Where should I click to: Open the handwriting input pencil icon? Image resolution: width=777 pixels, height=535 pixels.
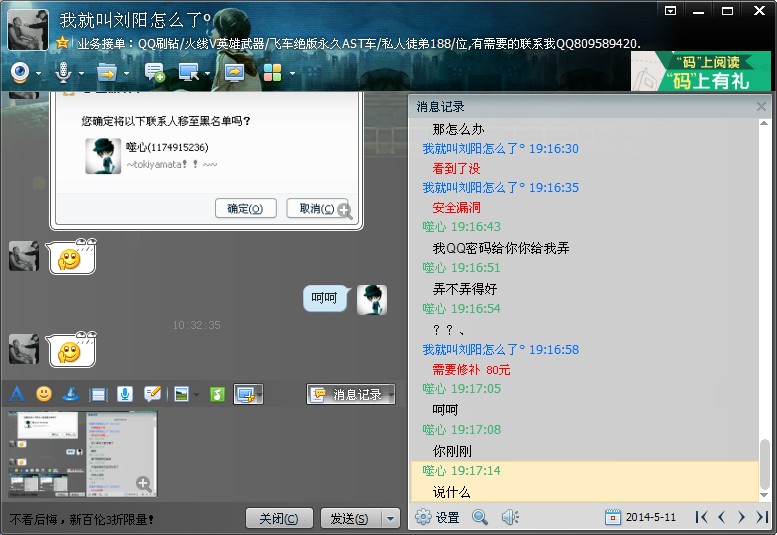[x=152, y=394]
